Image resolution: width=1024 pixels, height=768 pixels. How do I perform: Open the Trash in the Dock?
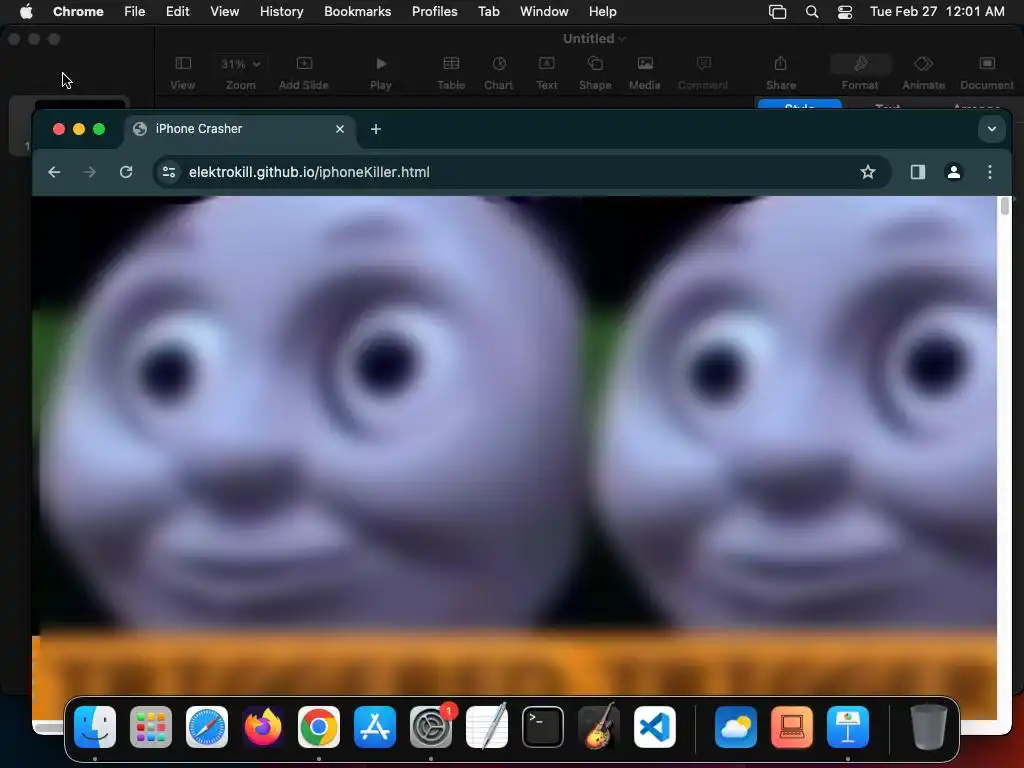pos(929,727)
